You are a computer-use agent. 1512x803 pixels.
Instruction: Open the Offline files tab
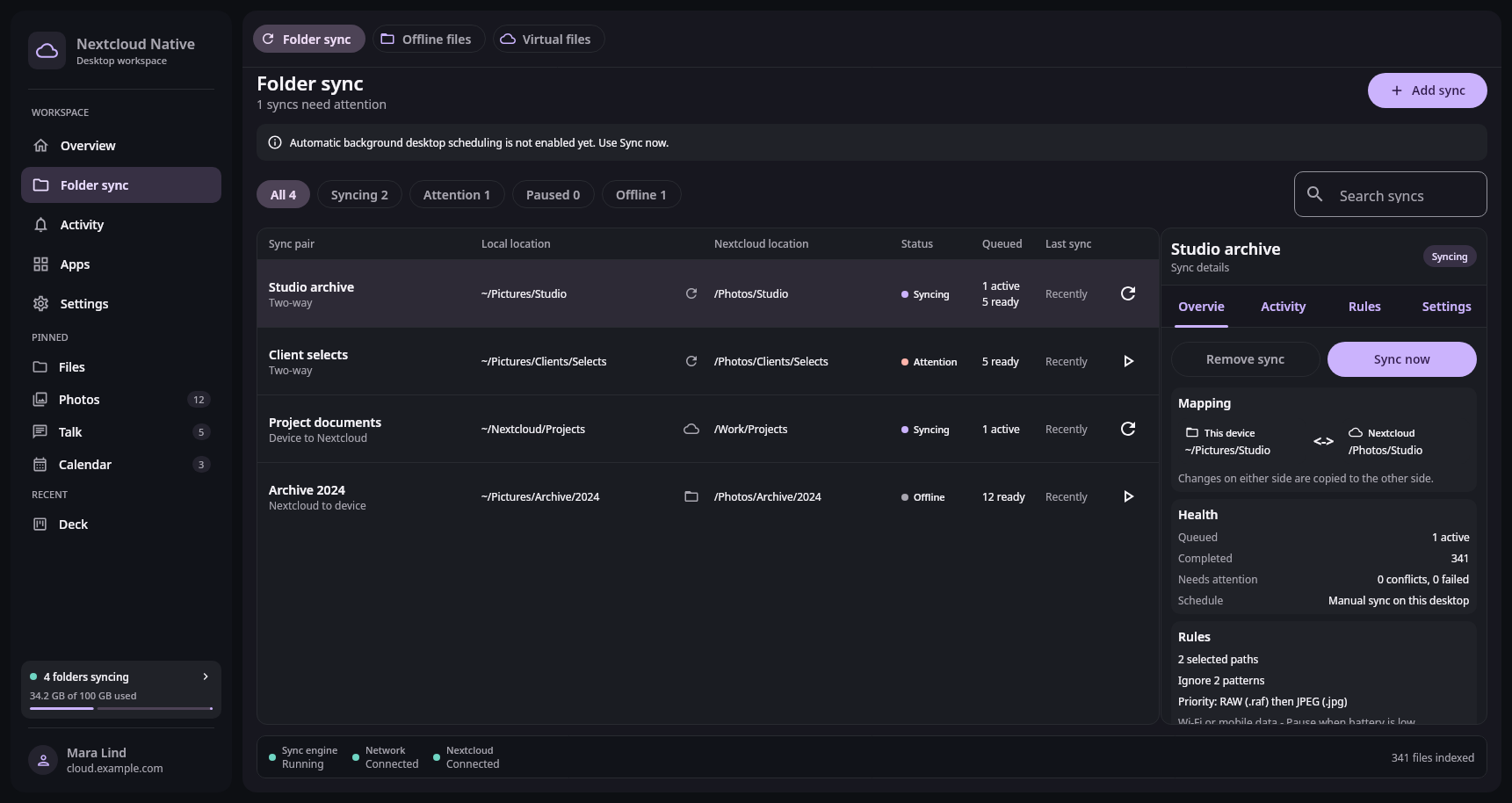pyautogui.click(x=429, y=40)
